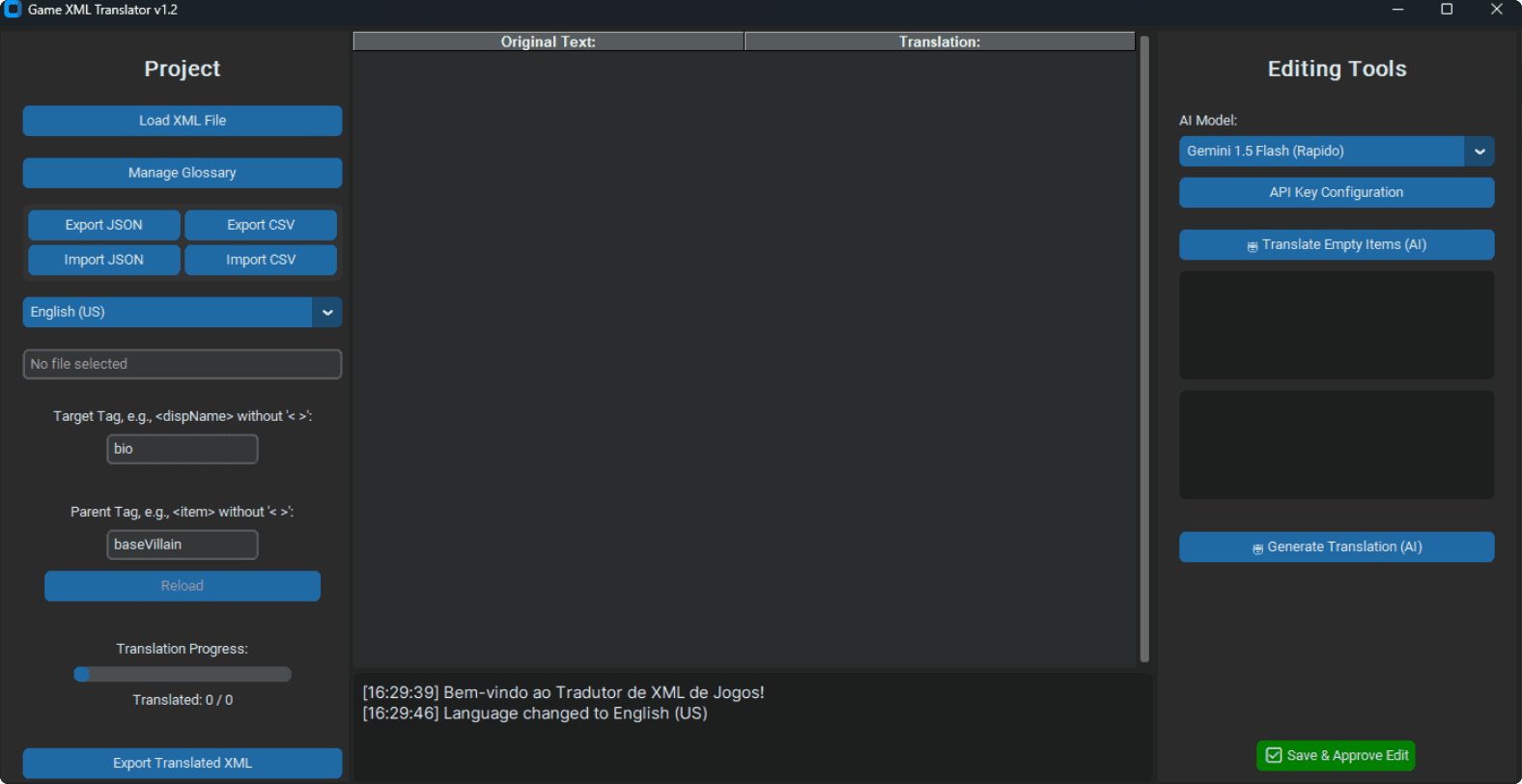
Task: Click the 'Translated: 0 / 0' counter text
Action: [x=183, y=700]
